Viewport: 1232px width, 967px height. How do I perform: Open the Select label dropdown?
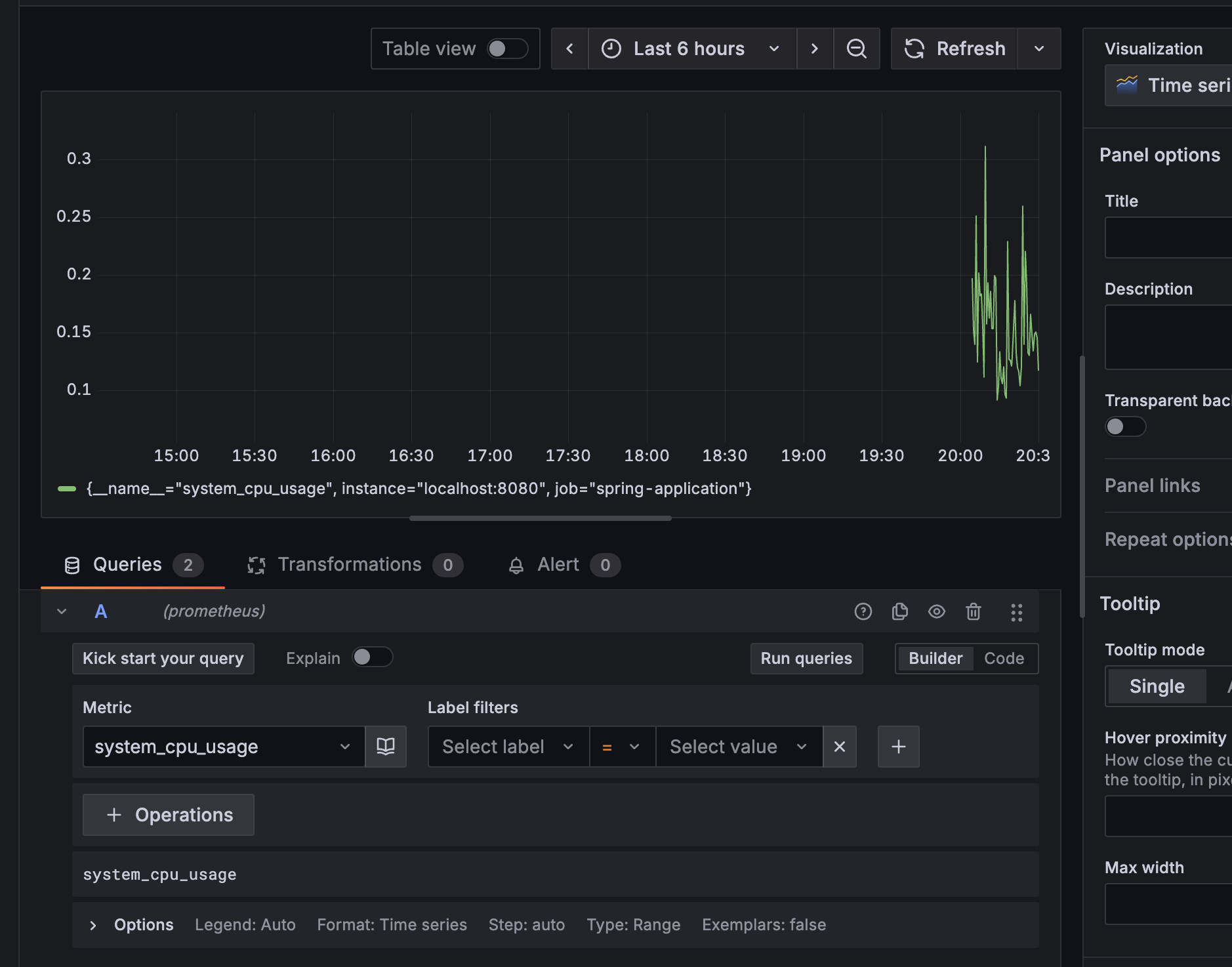click(508, 747)
